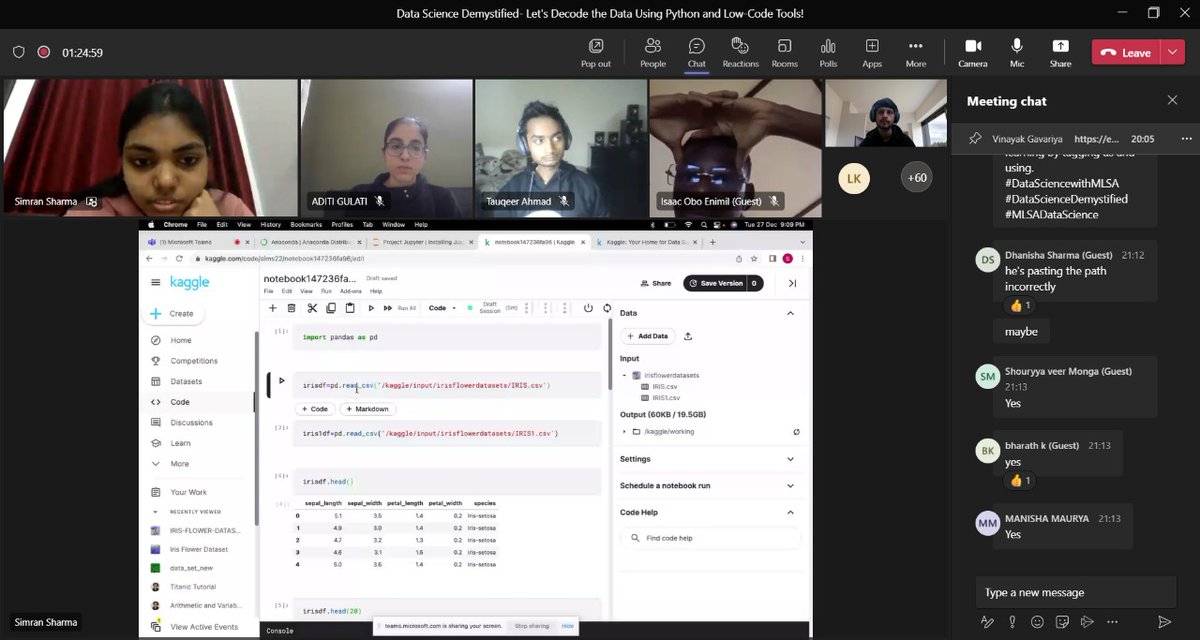The width and height of the screenshot is (1200, 640).
Task: Delete the cell with the trash icon
Action: click(x=291, y=308)
